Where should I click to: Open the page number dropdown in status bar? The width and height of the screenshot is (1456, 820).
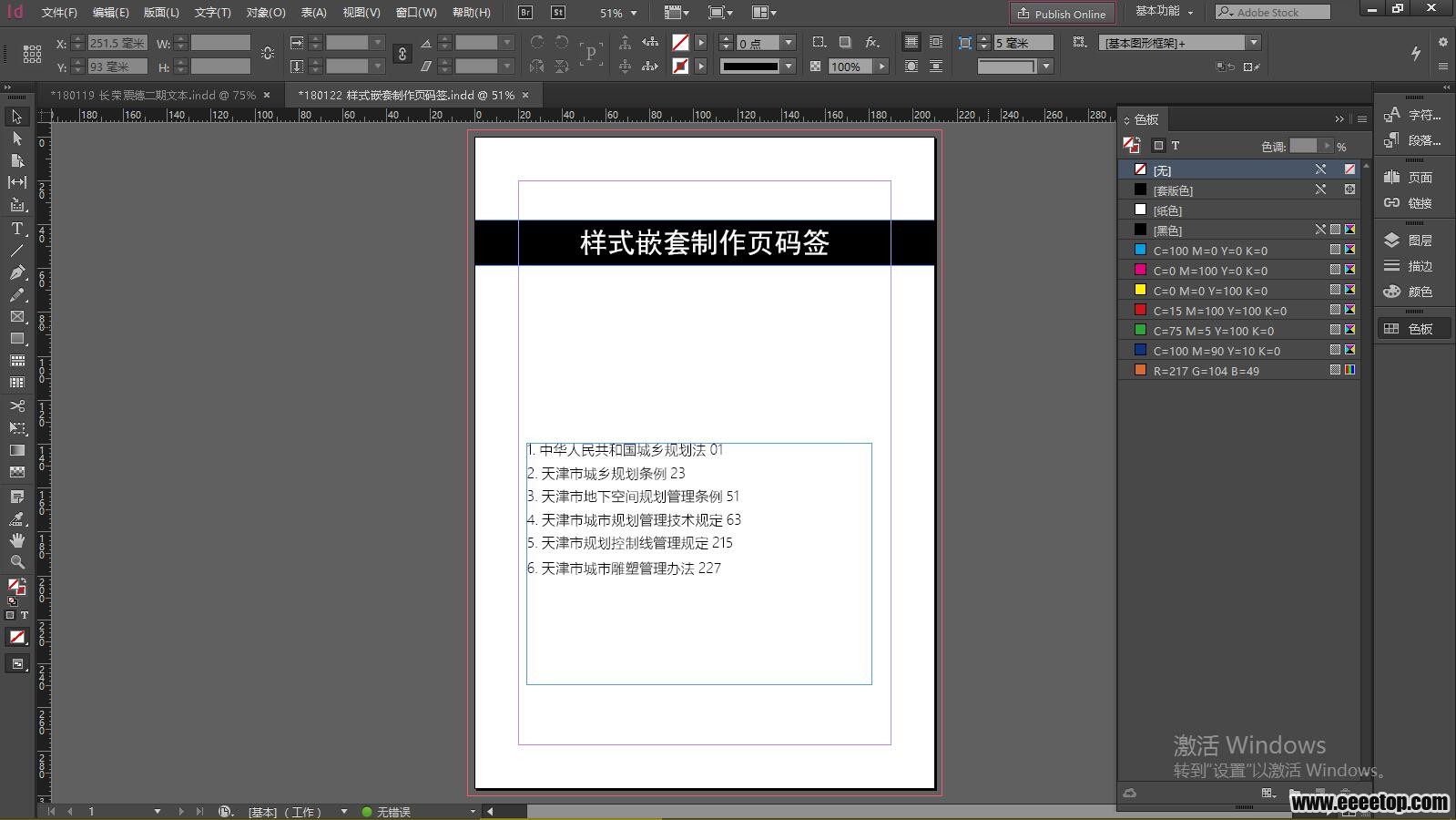pos(158,812)
